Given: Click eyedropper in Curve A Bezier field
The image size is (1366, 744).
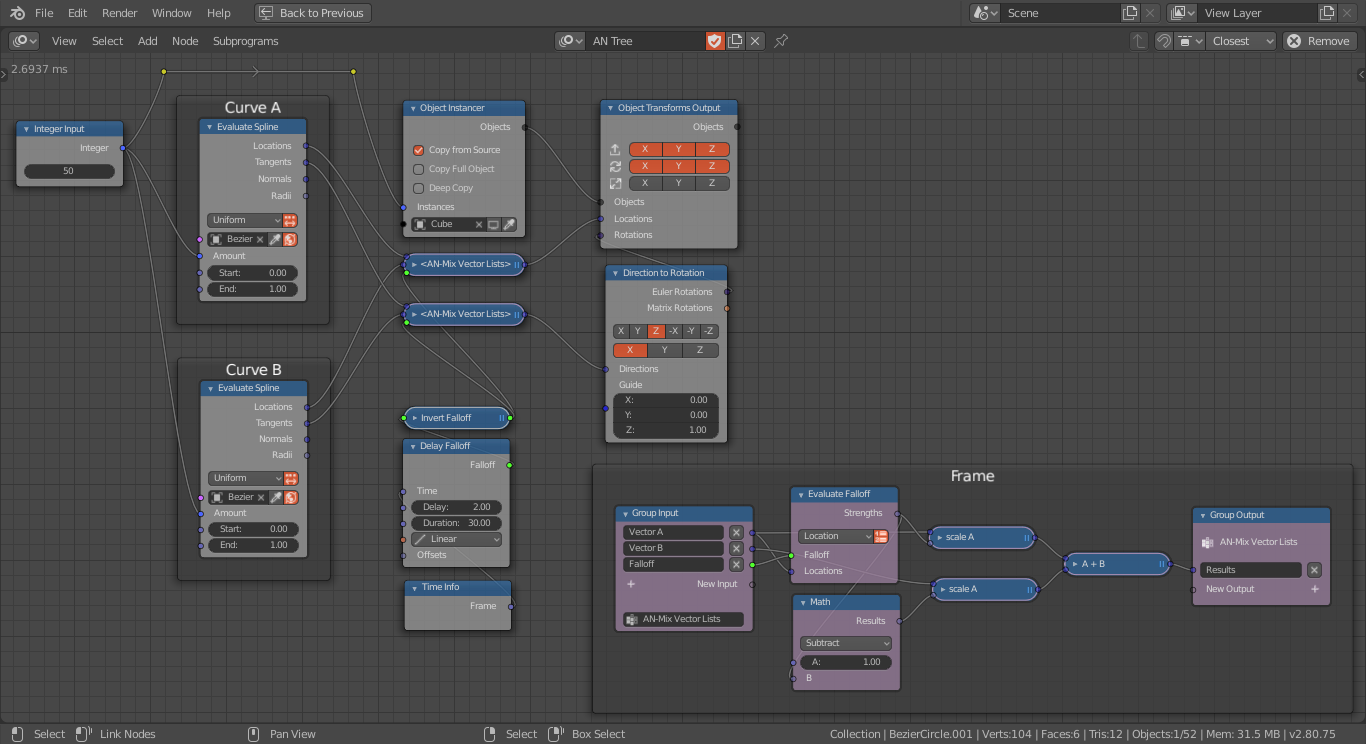Looking at the screenshot, I should point(275,239).
